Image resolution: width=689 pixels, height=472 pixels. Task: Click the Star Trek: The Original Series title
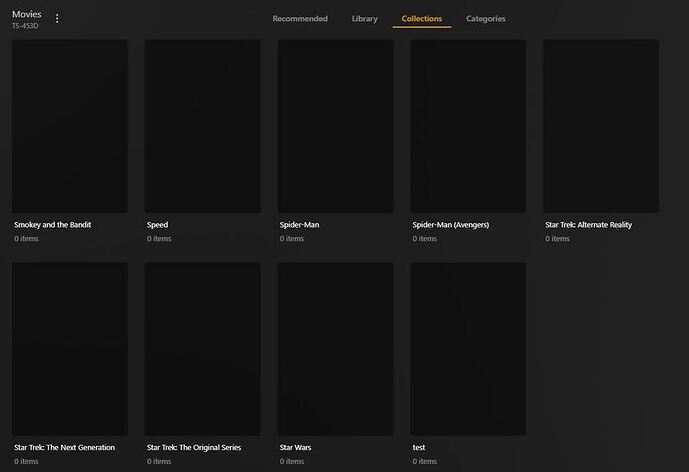coord(194,447)
